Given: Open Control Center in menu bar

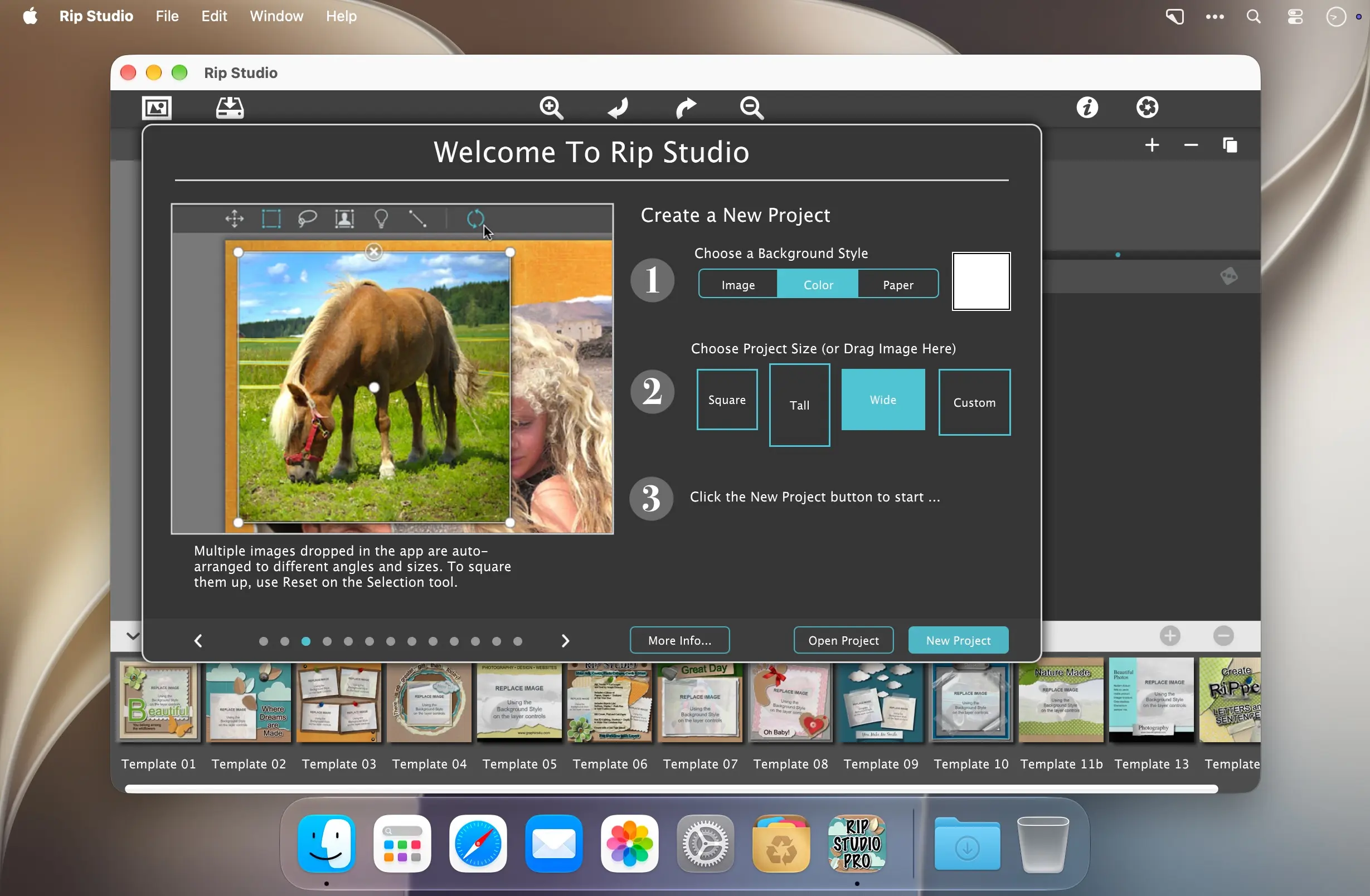Looking at the screenshot, I should [1295, 16].
